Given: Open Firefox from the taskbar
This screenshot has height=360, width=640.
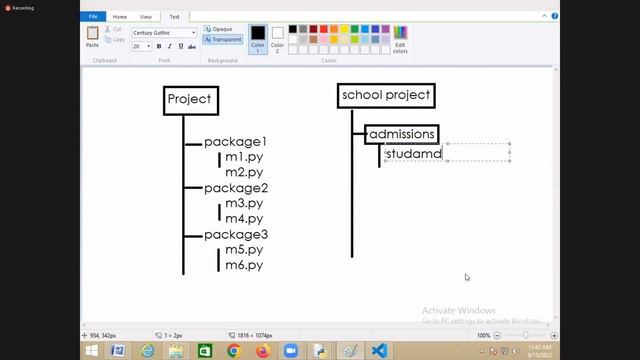Looking at the screenshot, I should click(263, 351).
